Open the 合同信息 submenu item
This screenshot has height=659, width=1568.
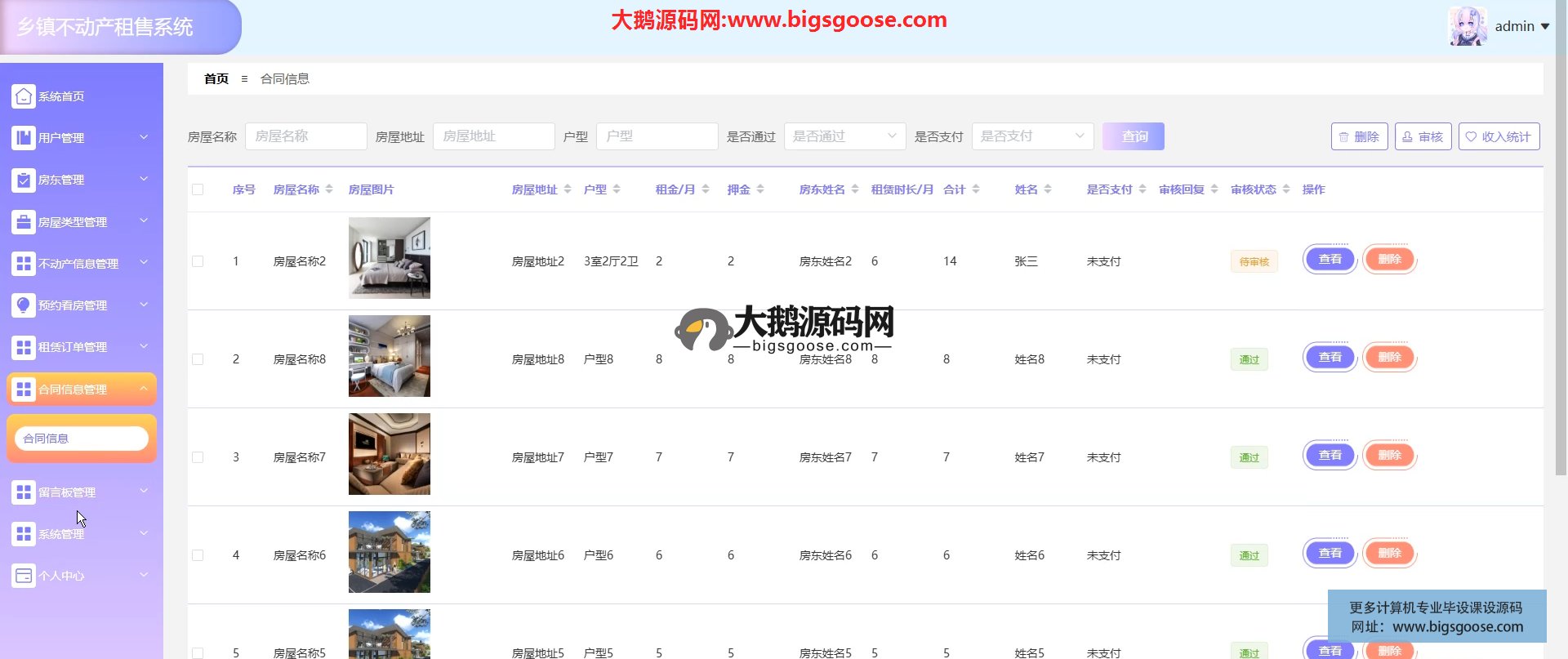pos(81,439)
